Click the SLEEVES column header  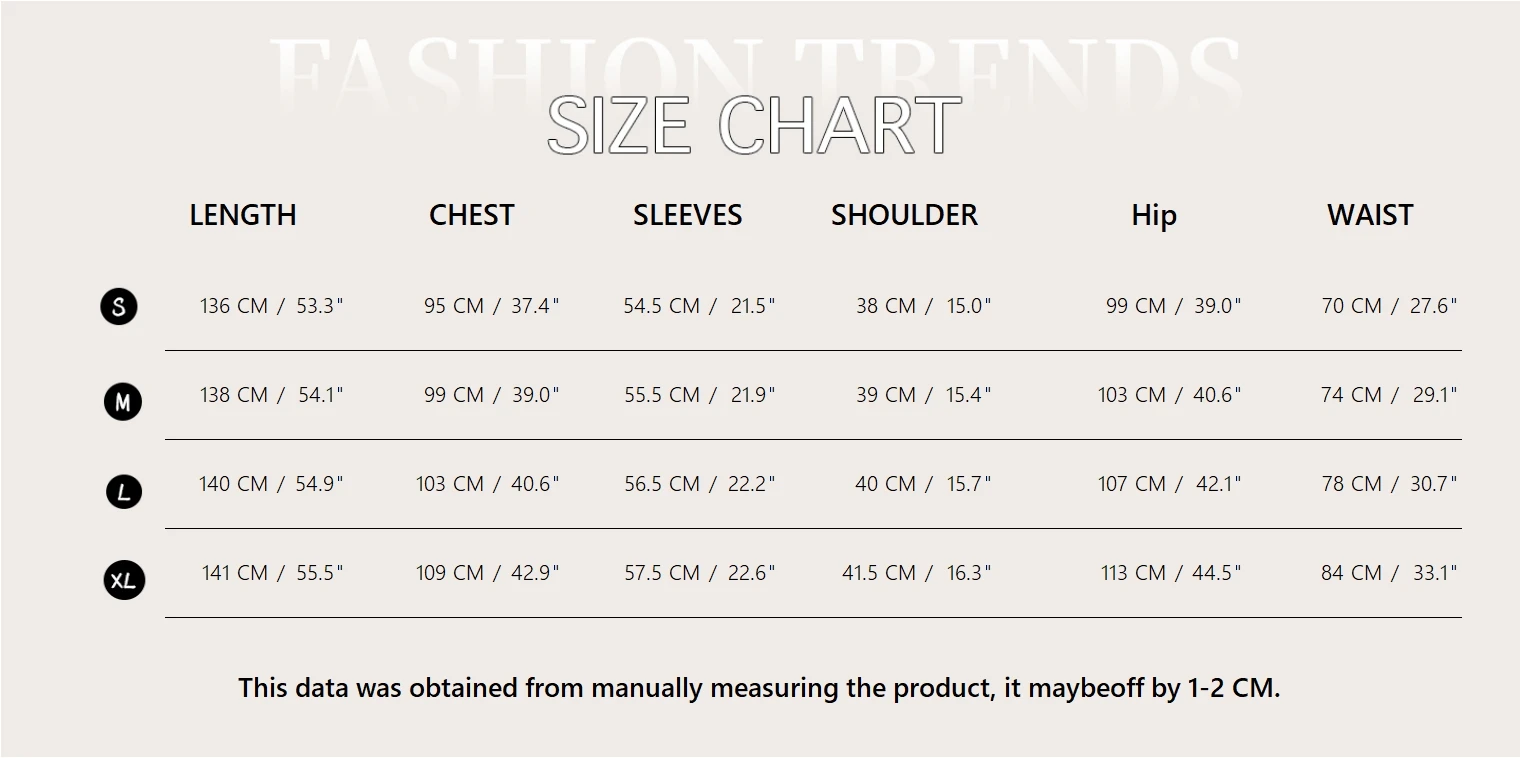click(687, 215)
